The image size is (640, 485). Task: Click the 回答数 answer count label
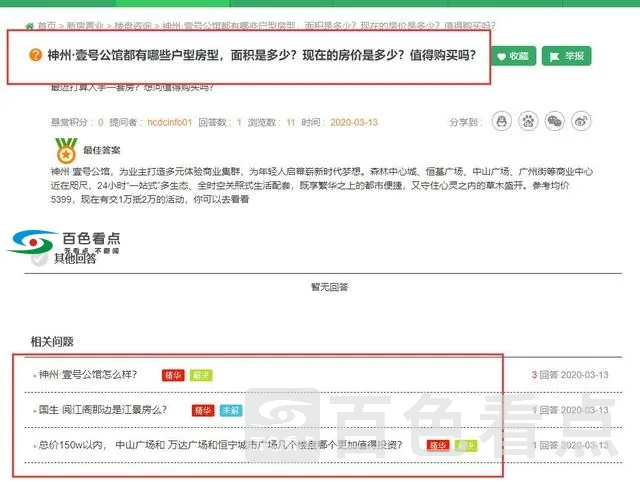tap(215, 122)
